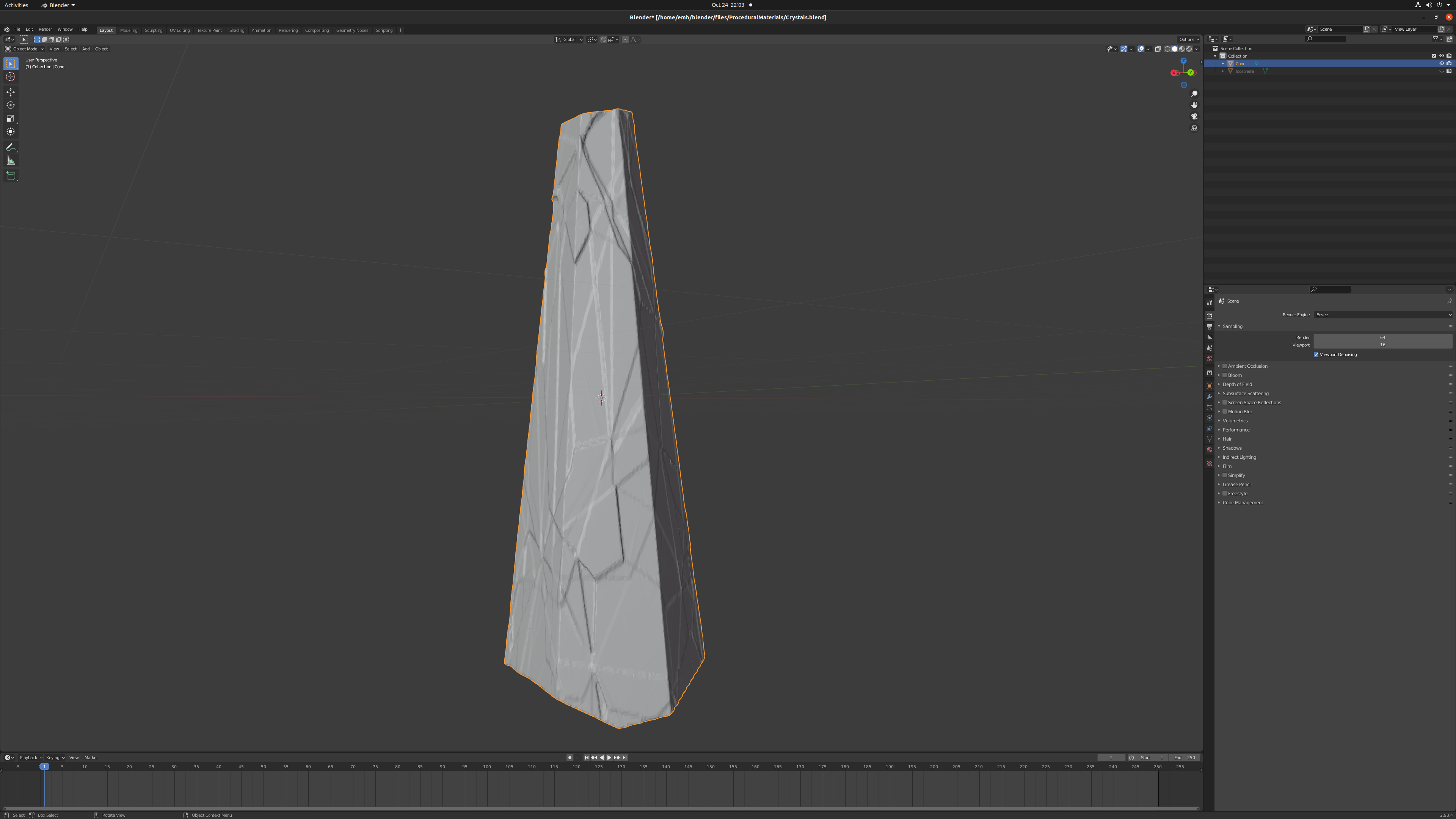Click the zoom view magnifier icon
Viewport: 1456px width, 819px height.
pyautogui.click(x=1194, y=94)
